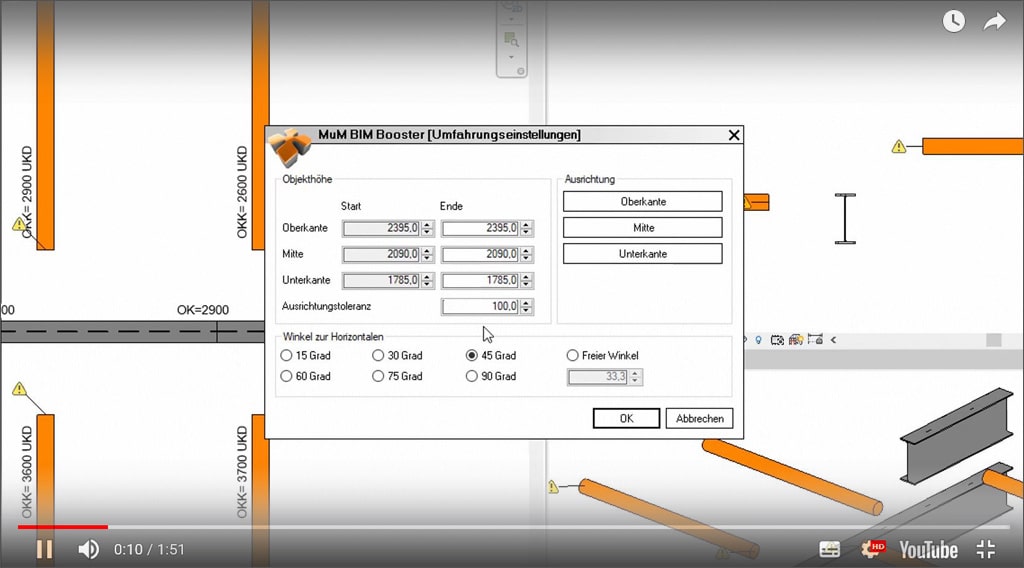Open video settings gear HD icon
The height and width of the screenshot is (568, 1024).
tap(872, 548)
